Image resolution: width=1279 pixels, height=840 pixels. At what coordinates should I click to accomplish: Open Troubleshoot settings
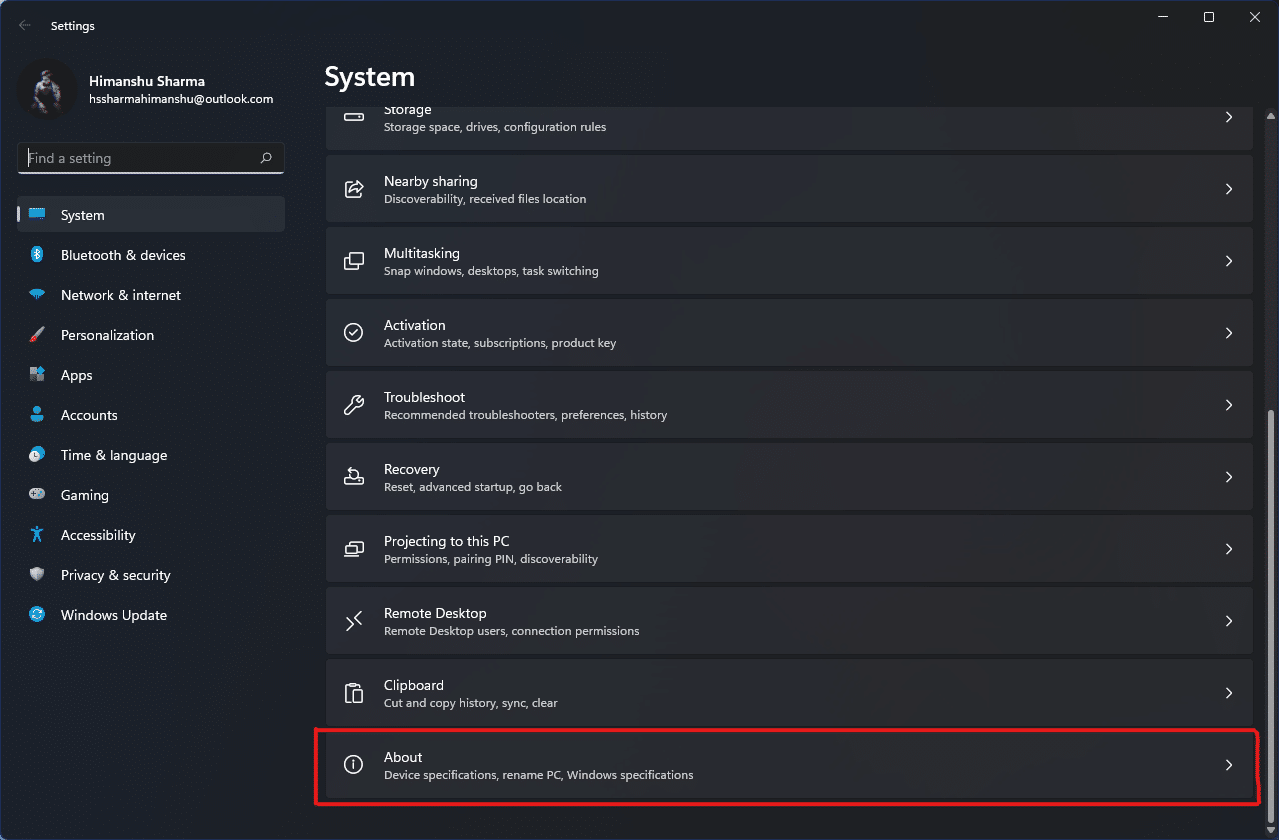click(789, 405)
